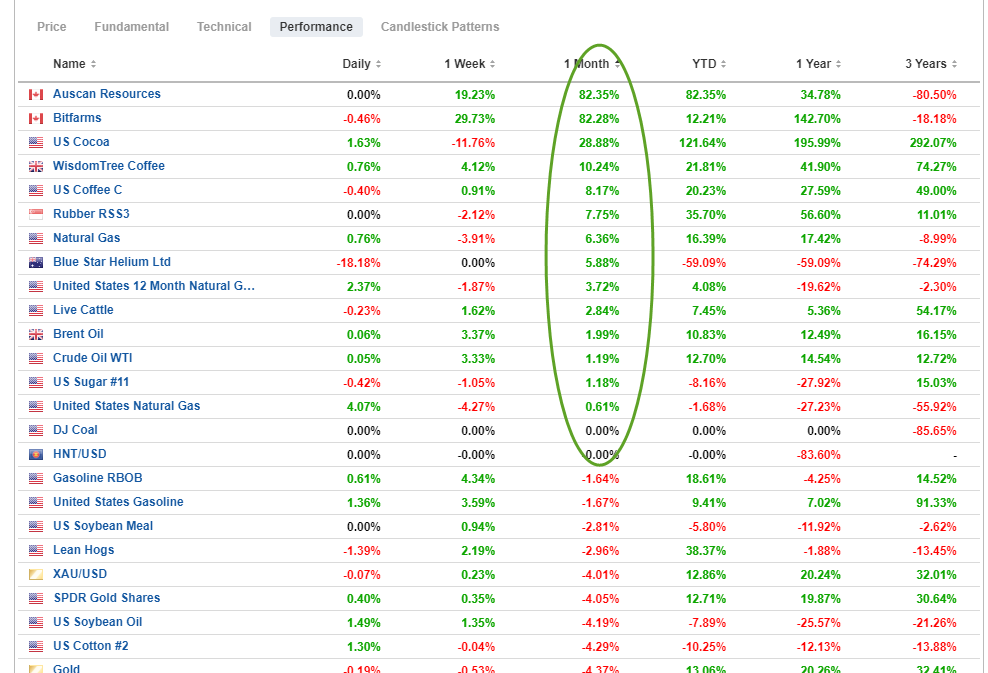Switch to the Price tab
This screenshot has height=673, width=988.
pos(52,26)
